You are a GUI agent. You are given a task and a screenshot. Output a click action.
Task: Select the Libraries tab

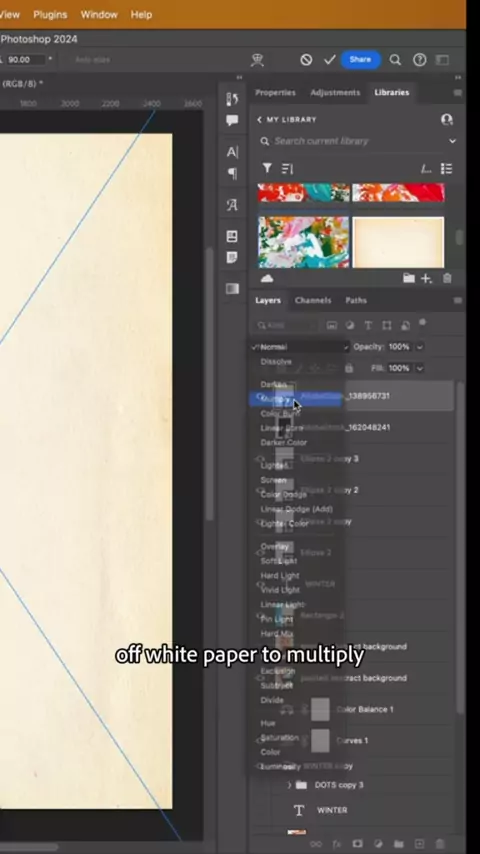click(392, 93)
